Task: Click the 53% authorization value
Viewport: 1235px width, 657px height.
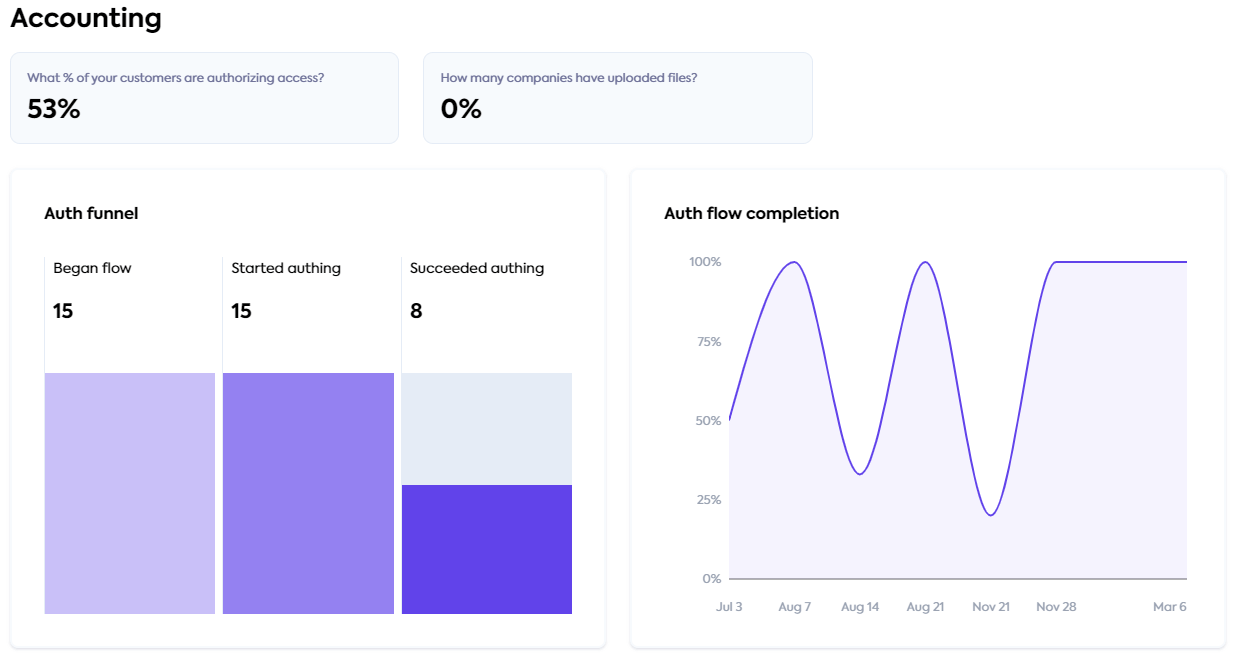Action: pos(54,109)
